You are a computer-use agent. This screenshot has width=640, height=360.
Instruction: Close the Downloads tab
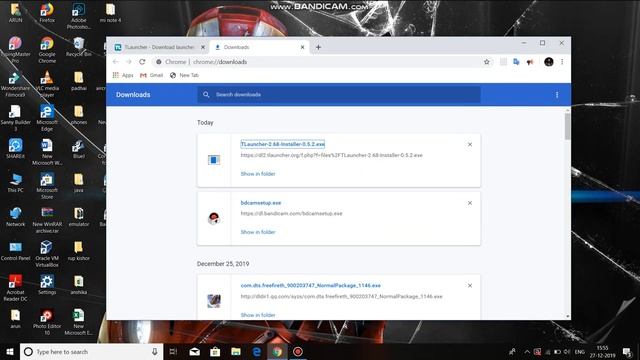(x=302, y=47)
